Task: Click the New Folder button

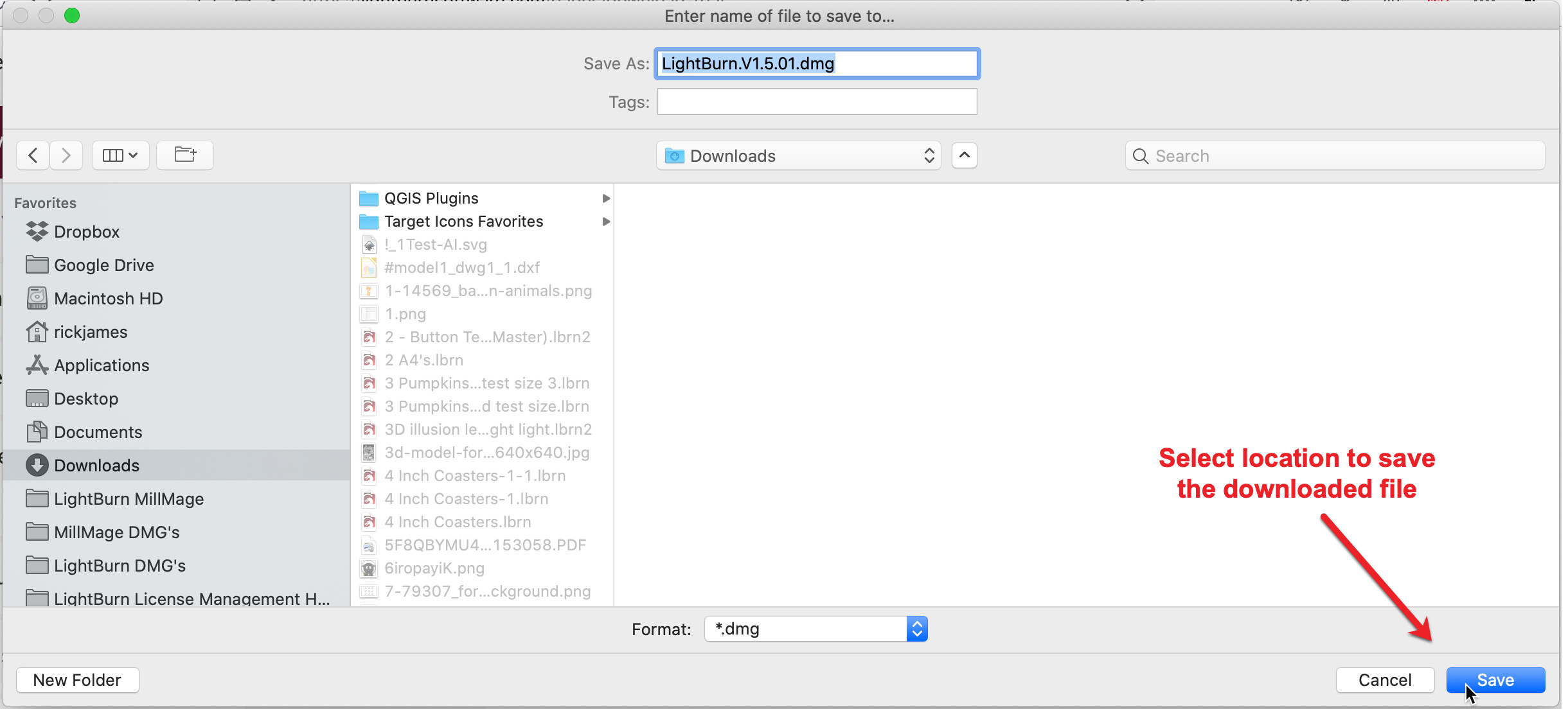Action: 77,680
